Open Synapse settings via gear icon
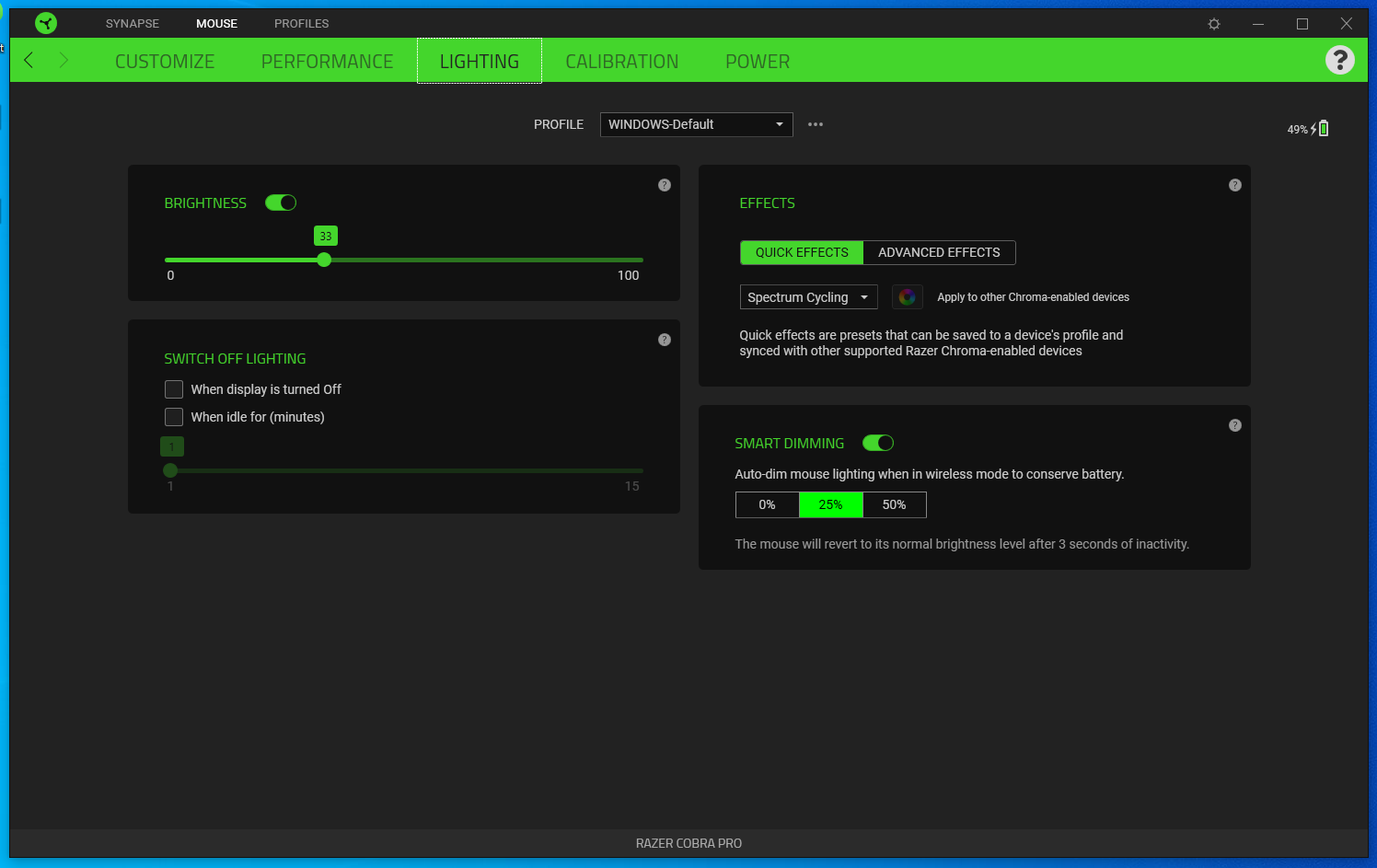The image size is (1377, 868). [1213, 24]
